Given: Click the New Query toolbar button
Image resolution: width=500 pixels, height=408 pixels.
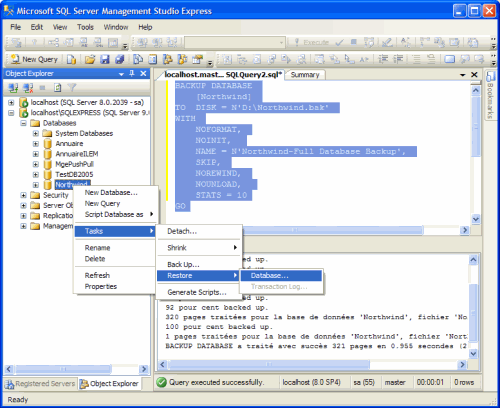Looking at the screenshot, I should [34, 59].
